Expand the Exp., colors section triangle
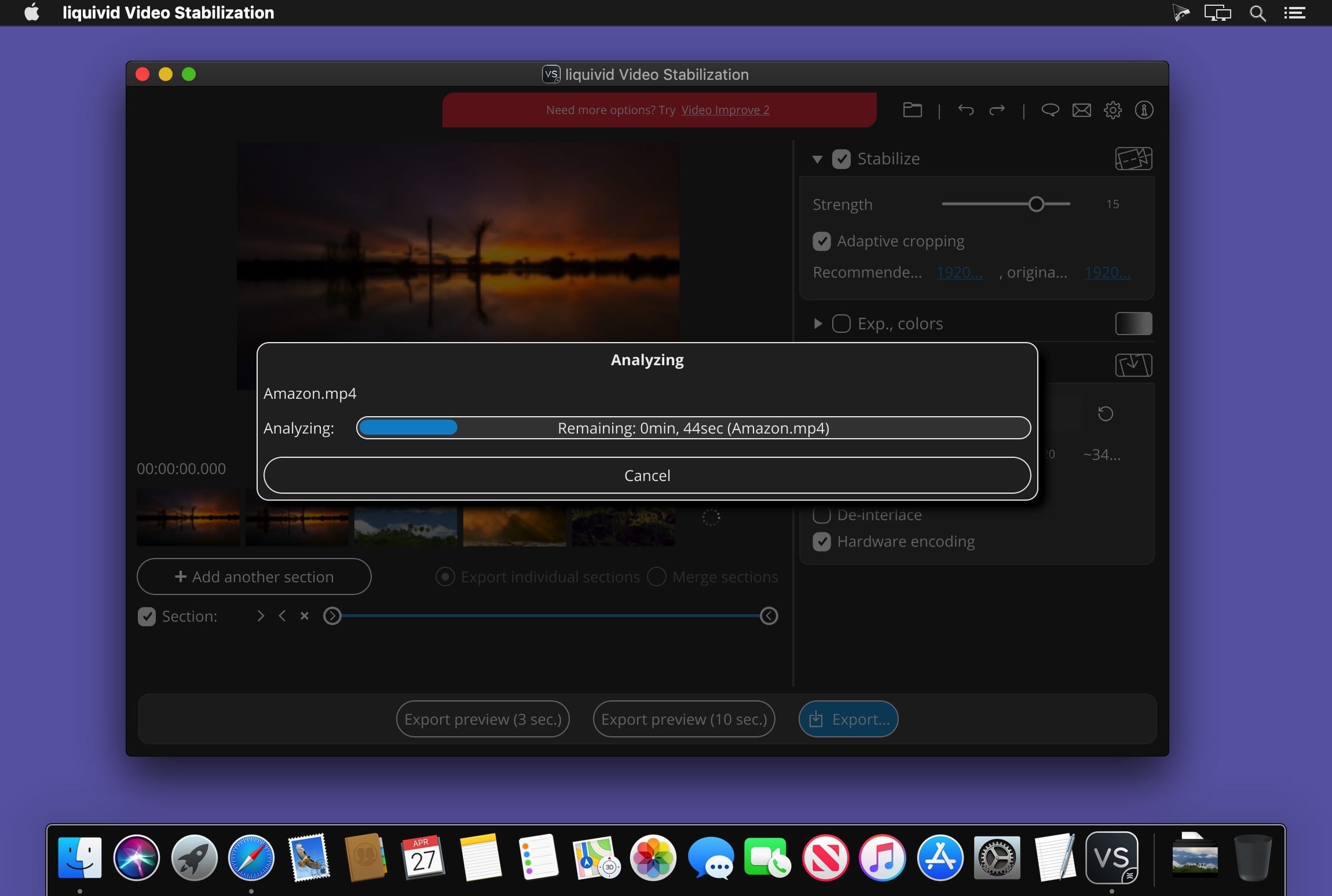The height and width of the screenshot is (896, 1332). coord(818,324)
